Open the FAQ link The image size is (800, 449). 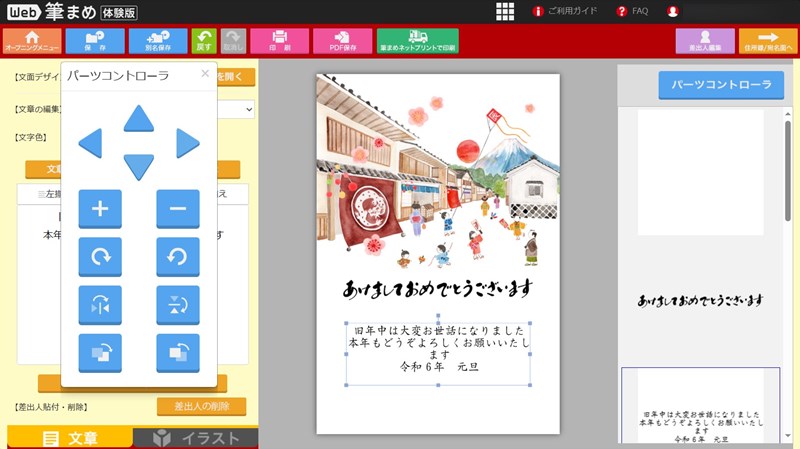click(633, 11)
